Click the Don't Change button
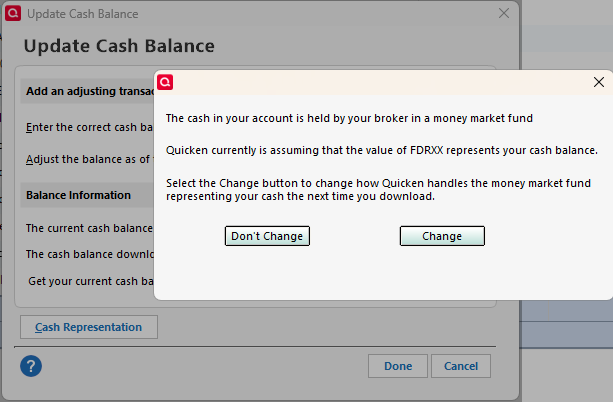Screen dimensions: 613x402 (x=267, y=236)
